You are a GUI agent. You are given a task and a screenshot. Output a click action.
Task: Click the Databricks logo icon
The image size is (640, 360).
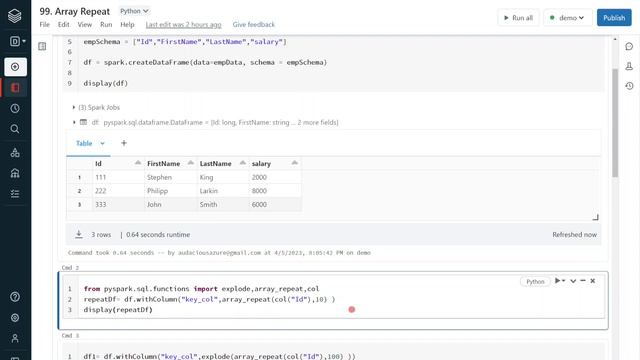[15, 16]
